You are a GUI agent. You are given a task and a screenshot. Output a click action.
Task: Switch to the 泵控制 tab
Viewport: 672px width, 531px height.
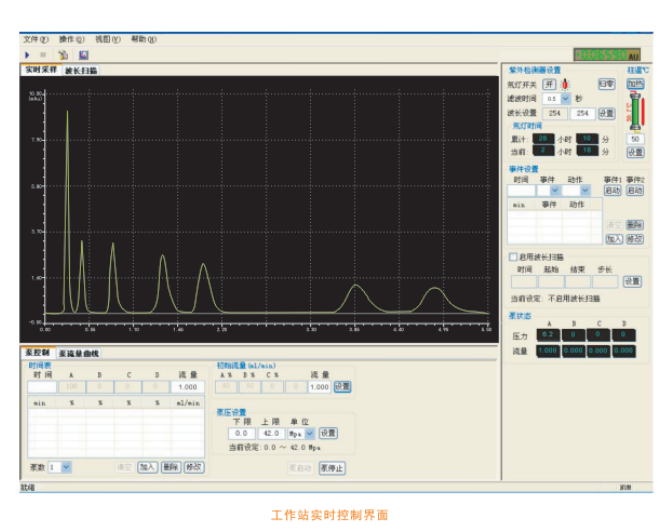38,353
